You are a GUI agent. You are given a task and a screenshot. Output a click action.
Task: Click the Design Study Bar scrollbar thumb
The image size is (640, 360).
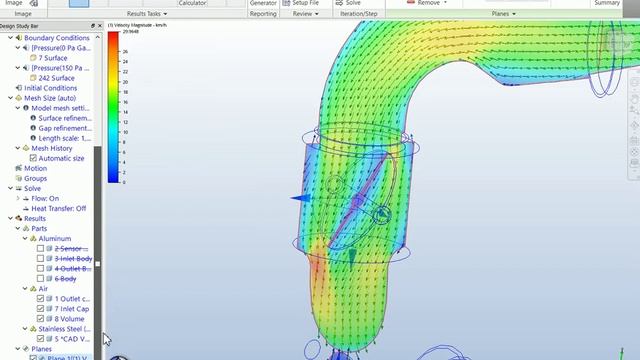tap(98, 253)
